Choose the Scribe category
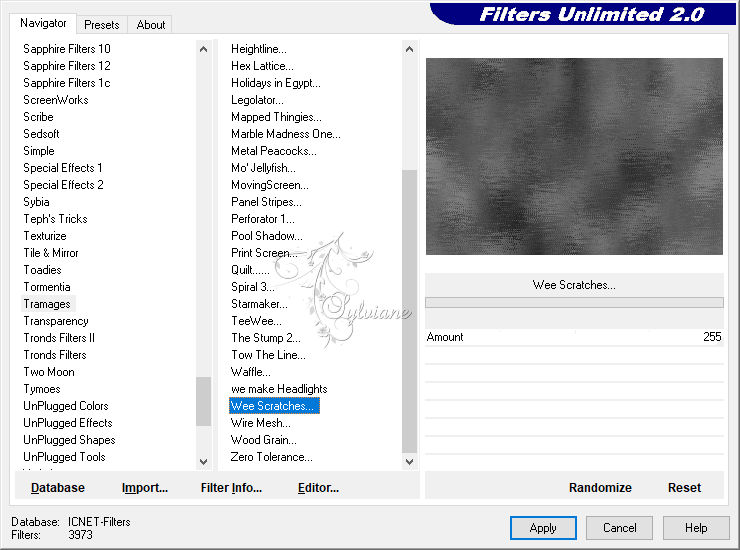This screenshot has height=550, width=740. (x=38, y=117)
